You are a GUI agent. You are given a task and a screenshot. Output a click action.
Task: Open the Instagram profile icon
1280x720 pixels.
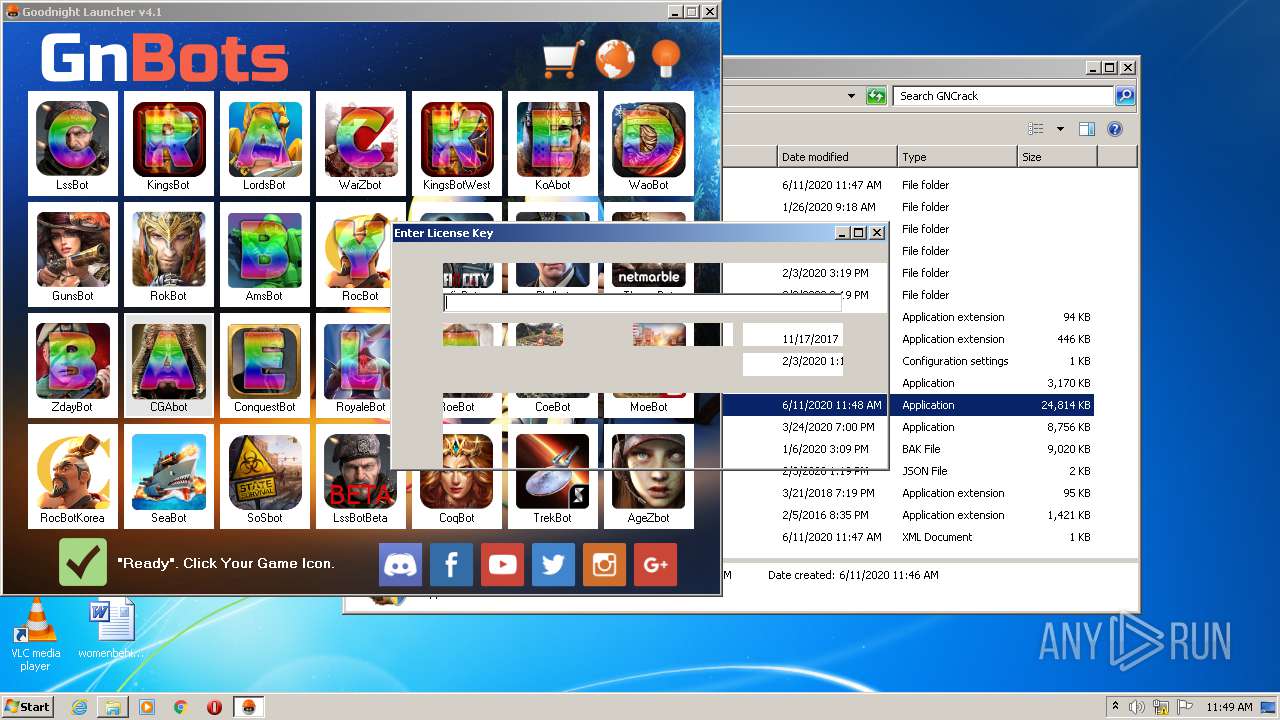tap(604, 565)
